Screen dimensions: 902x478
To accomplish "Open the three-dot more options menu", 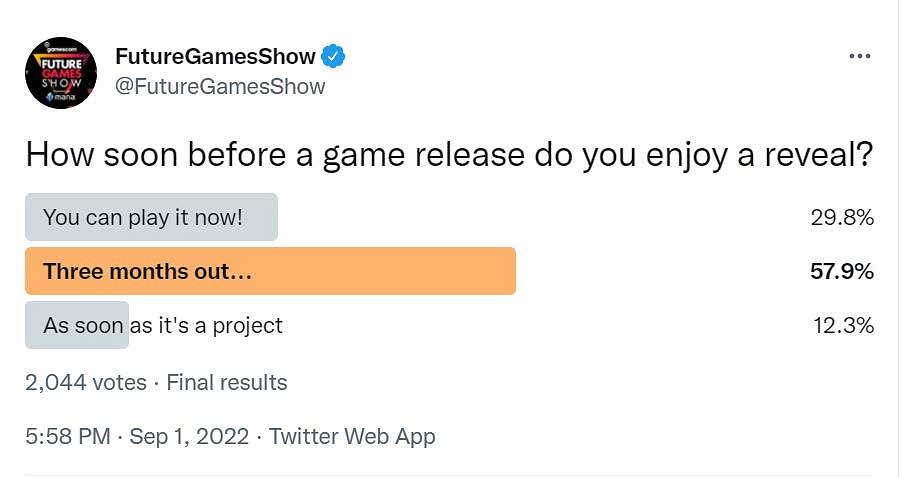I will (x=859, y=56).
